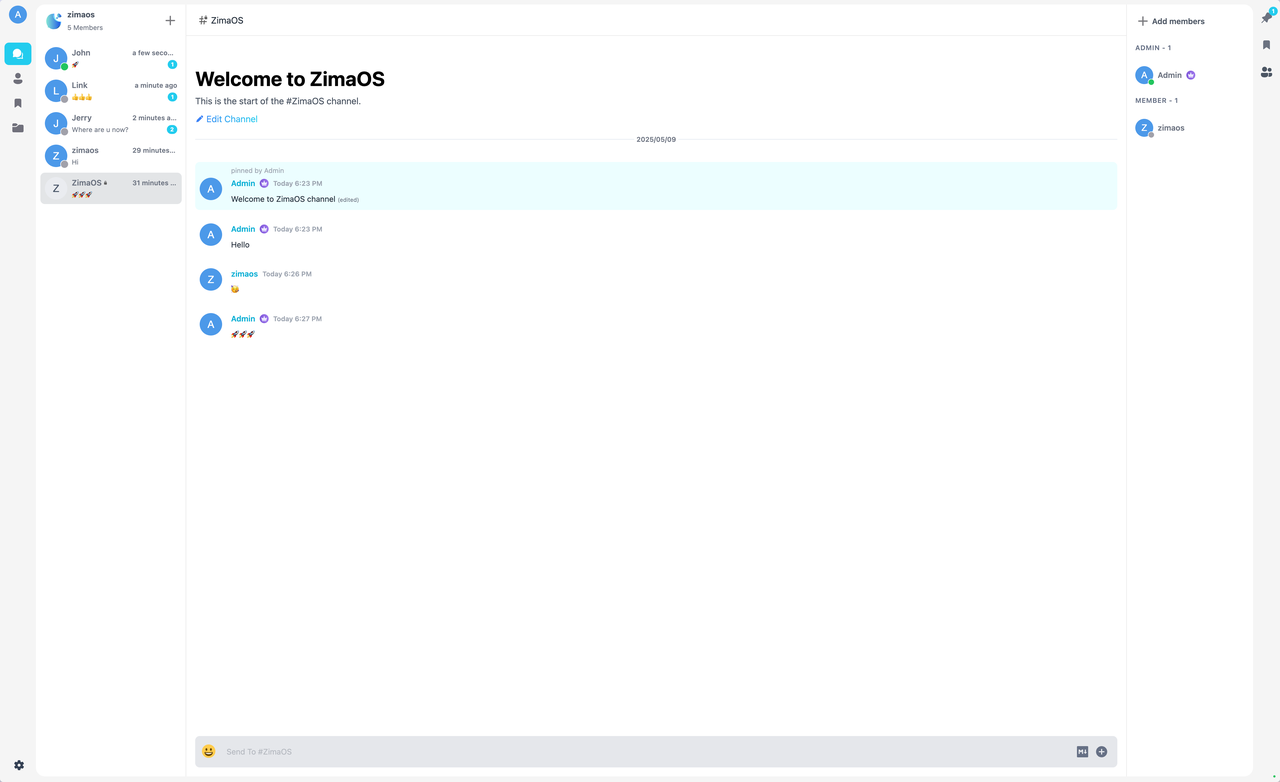Open the emoji picker in message box
This screenshot has width=1280, height=782.
[208, 751]
